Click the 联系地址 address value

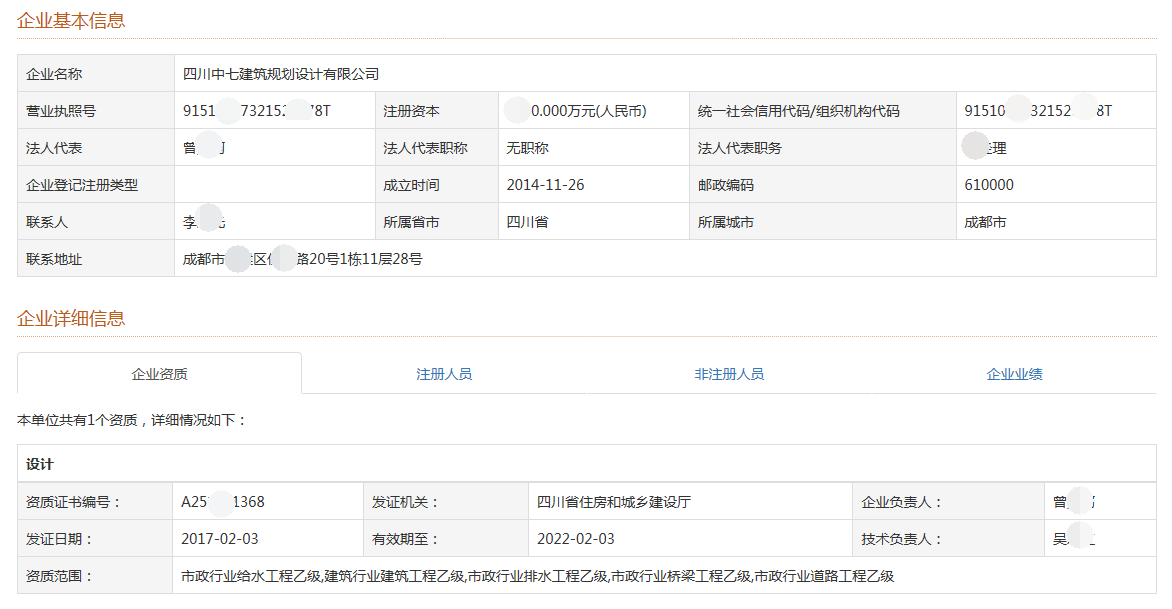point(302,259)
